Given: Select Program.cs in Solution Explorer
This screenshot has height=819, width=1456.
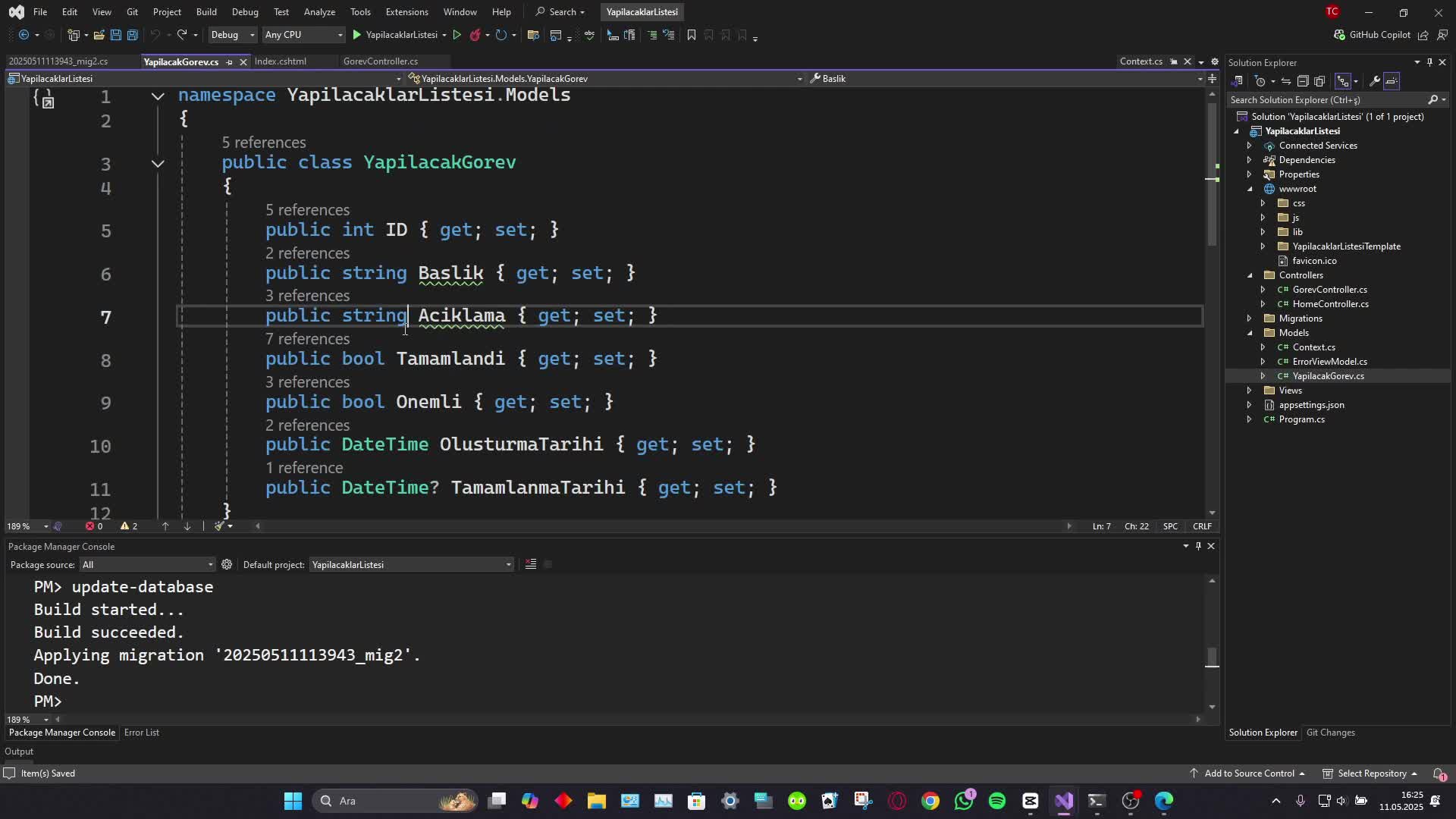Looking at the screenshot, I should pos(1301,419).
